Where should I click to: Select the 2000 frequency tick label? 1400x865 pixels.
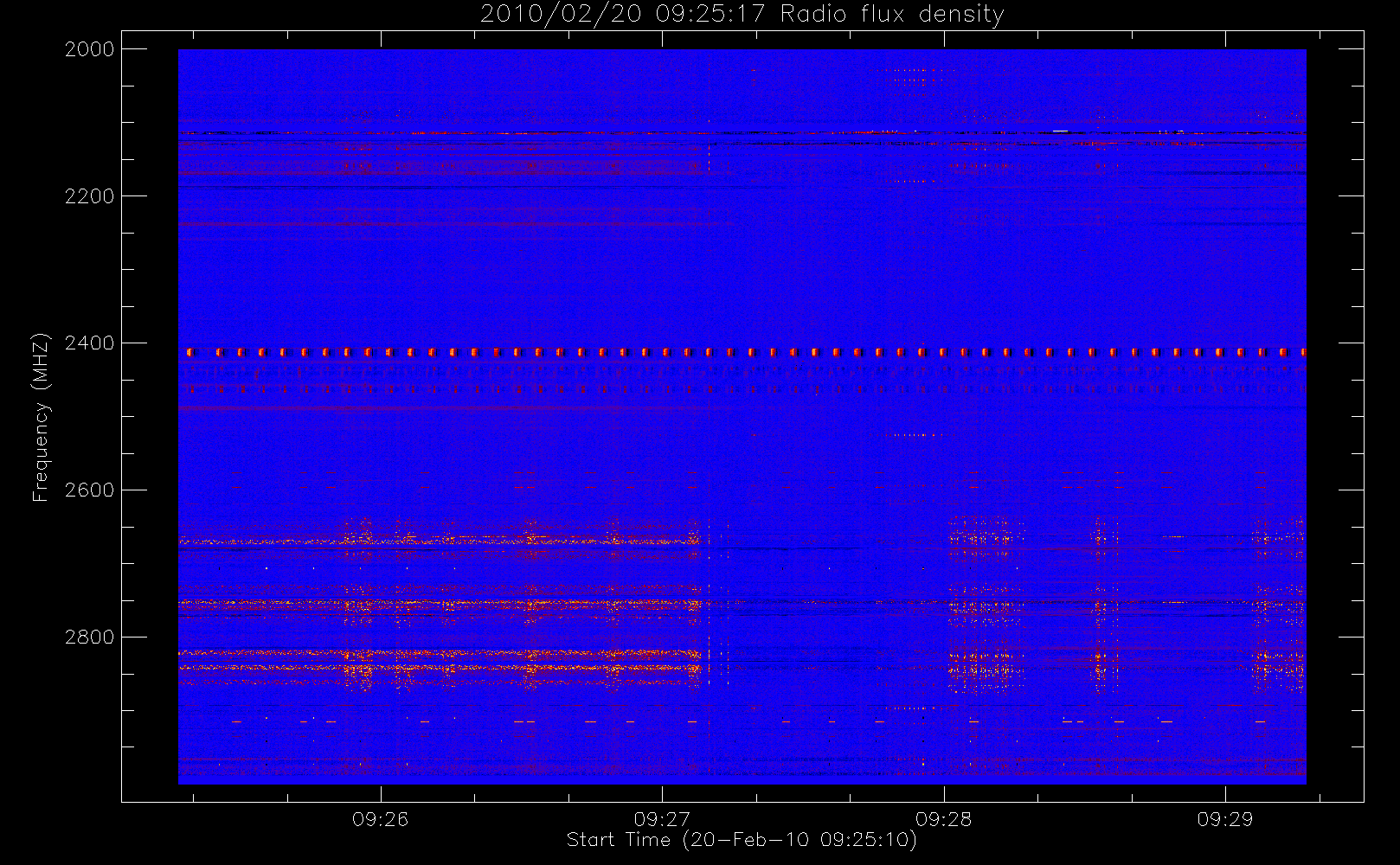tap(90, 49)
